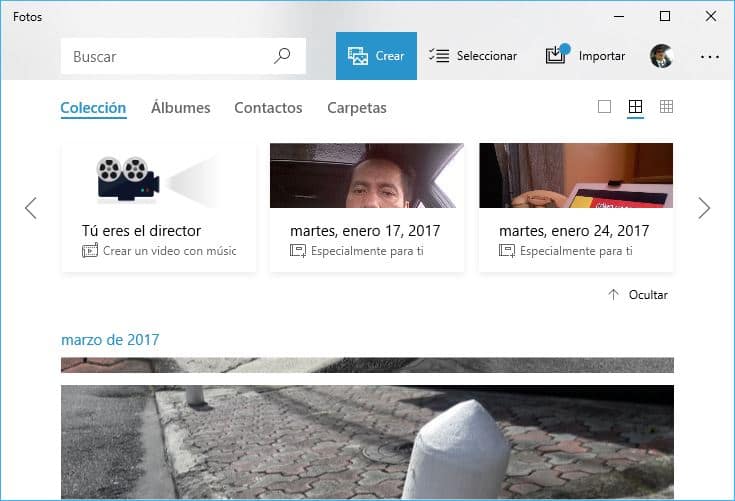Open the 'Tú eres el director' card
Viewport: 735px width, 501px height.
click(159, 207)
